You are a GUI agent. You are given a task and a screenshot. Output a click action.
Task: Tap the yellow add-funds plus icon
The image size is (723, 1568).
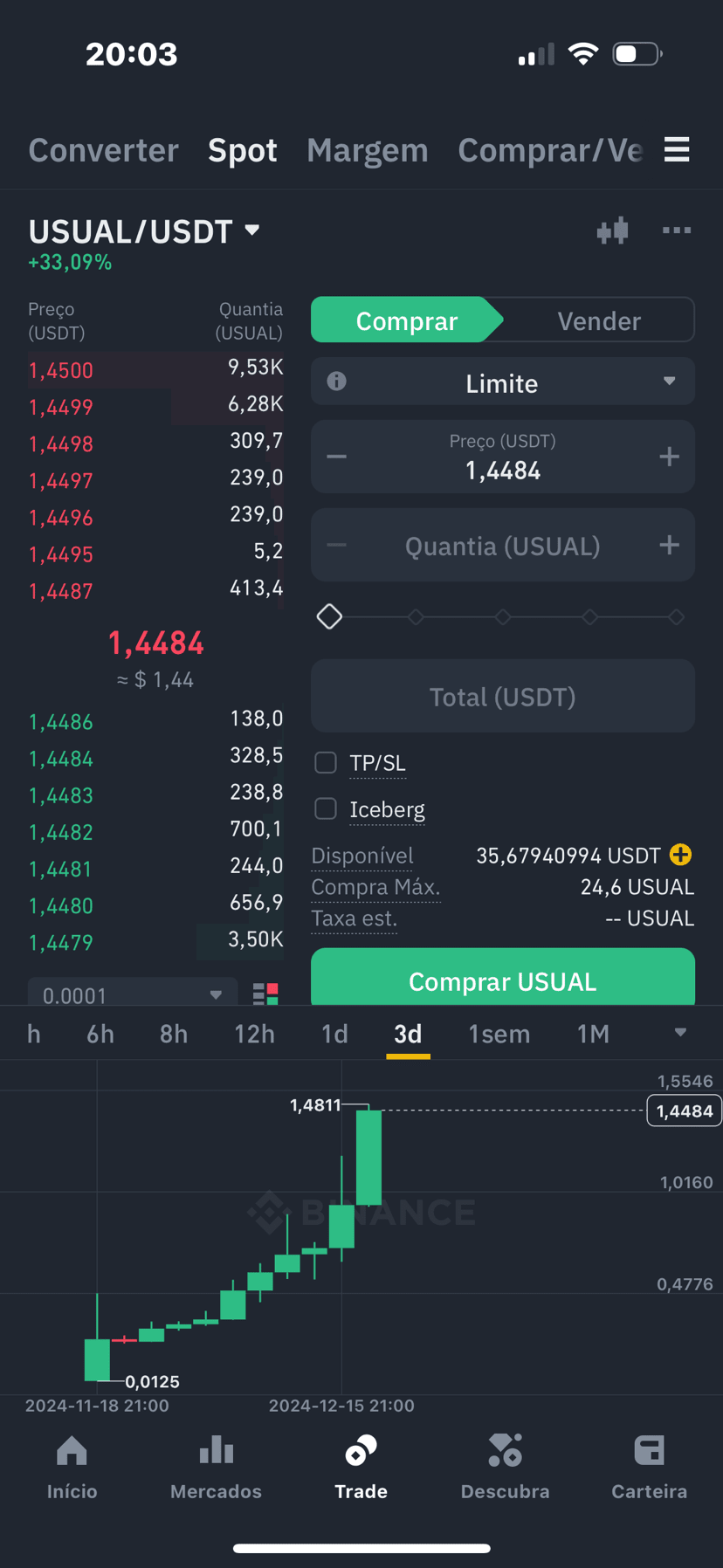click(680, 855)
